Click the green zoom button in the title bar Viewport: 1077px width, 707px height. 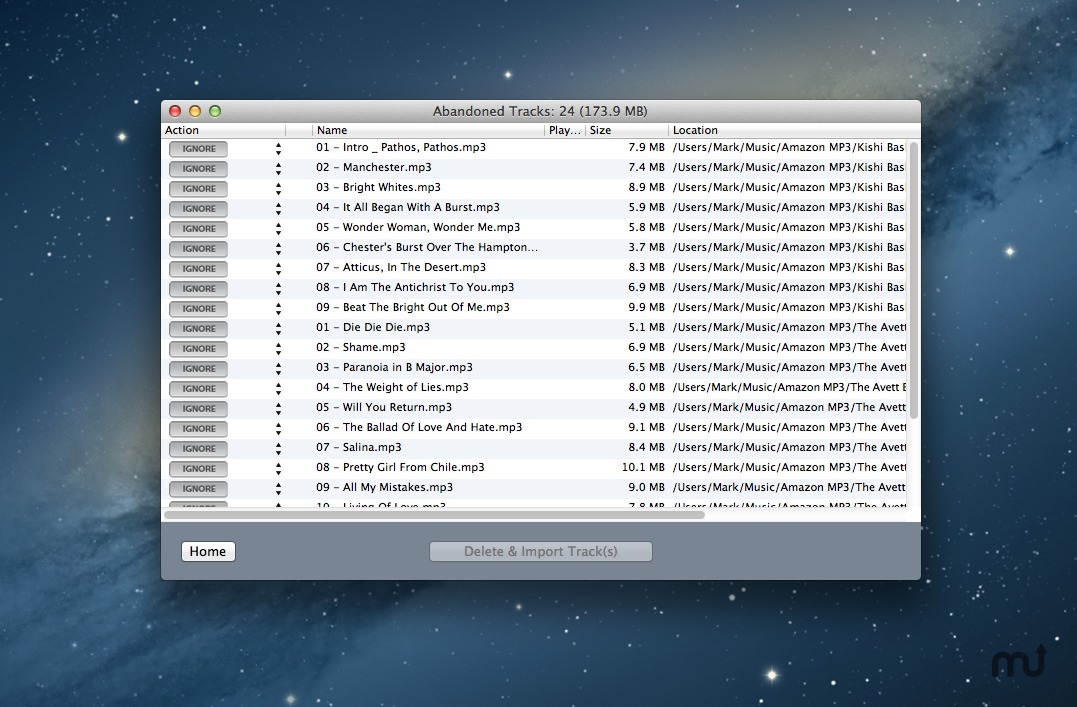(x=215, y=111)
